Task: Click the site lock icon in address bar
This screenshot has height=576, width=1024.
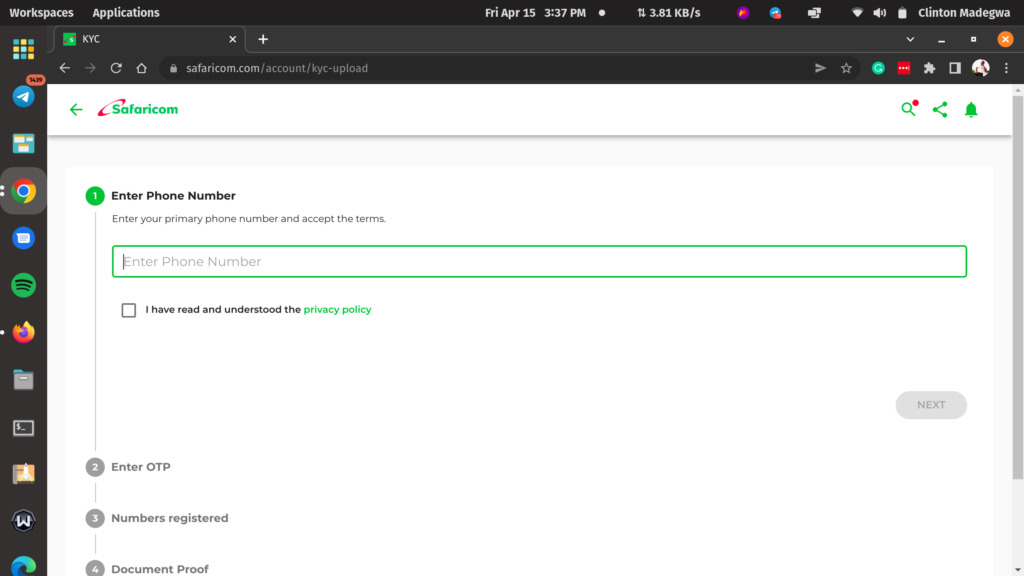Action: [173, 68]
